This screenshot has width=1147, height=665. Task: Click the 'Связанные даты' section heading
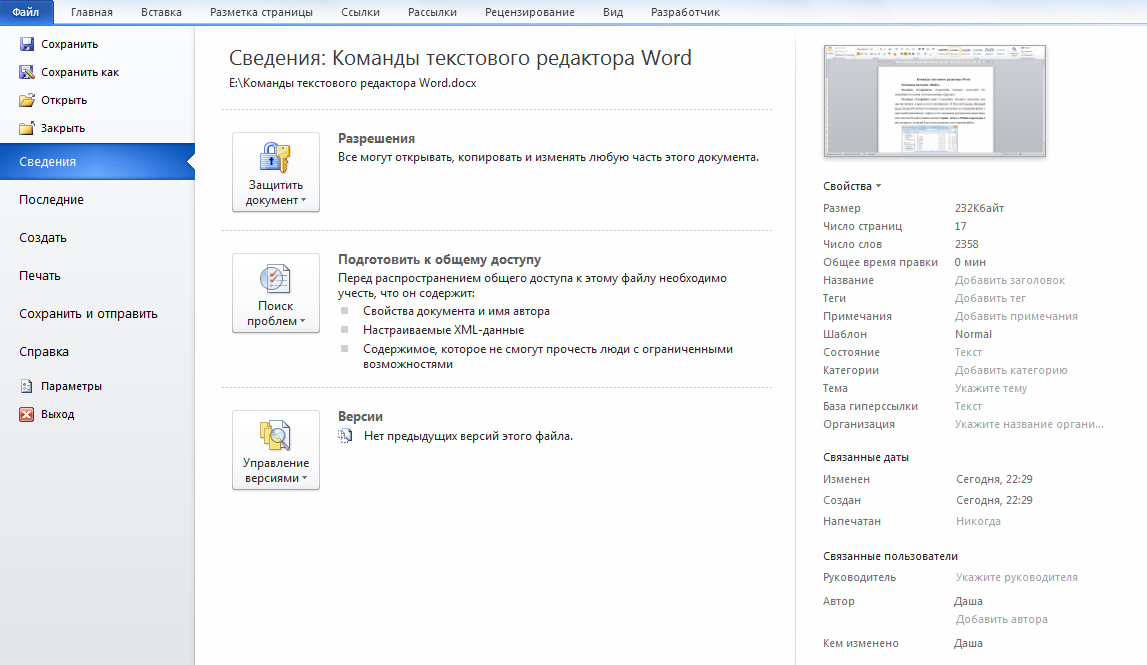[866, 457]
